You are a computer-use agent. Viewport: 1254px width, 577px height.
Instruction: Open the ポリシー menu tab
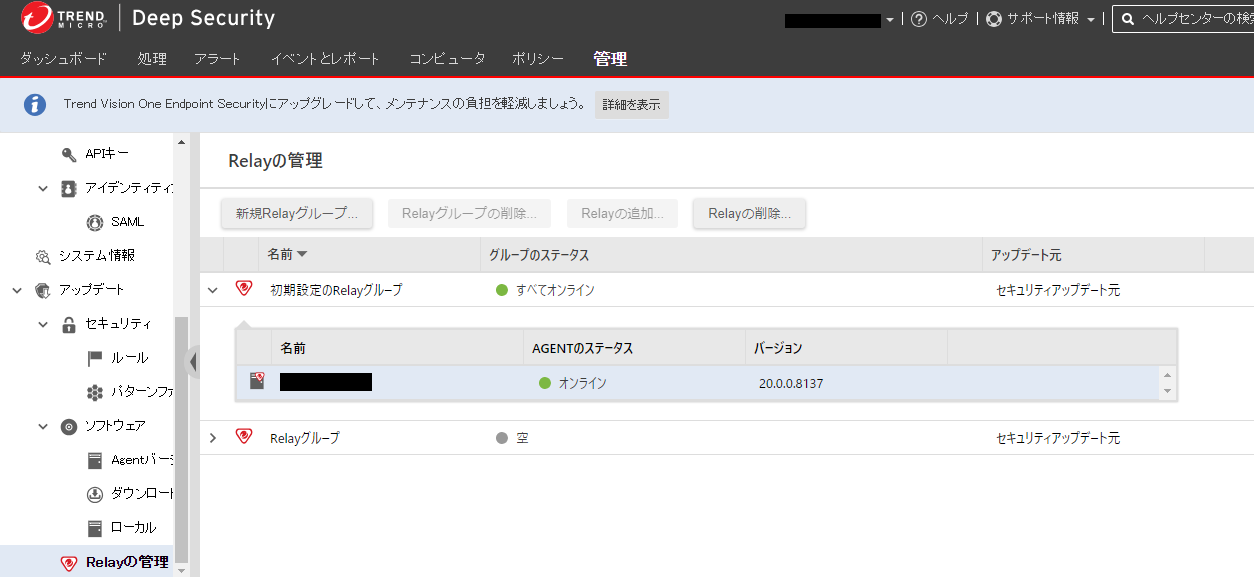coord(537,59)
